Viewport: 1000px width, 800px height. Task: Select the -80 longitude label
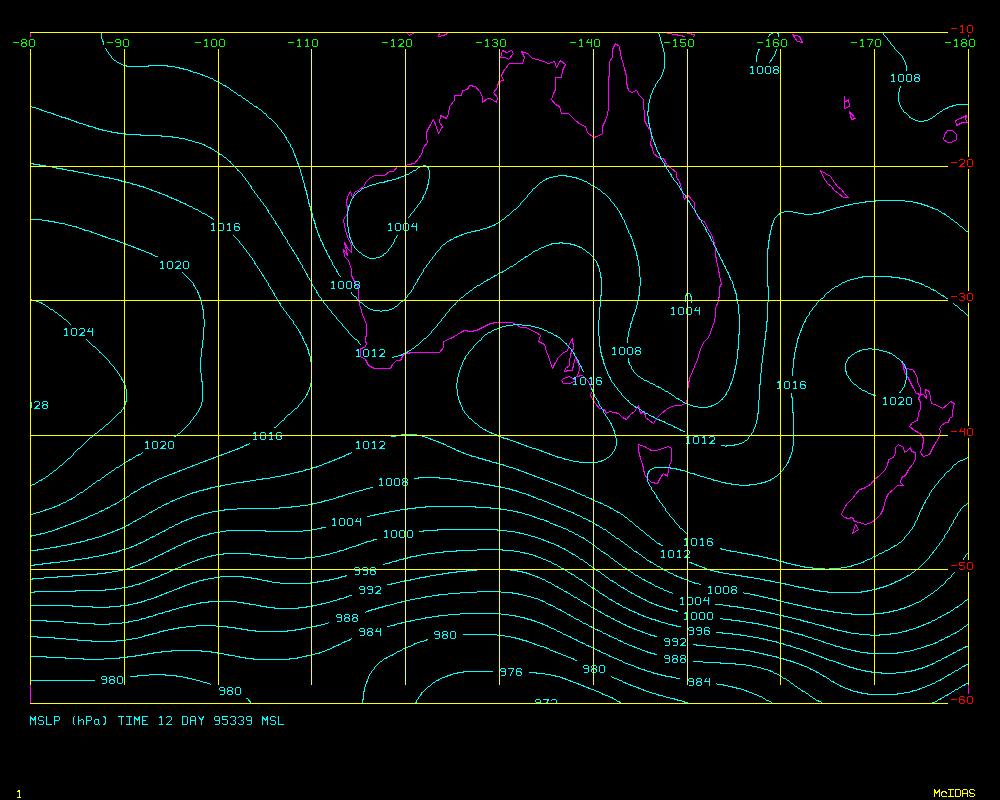(x=25, y=43)
